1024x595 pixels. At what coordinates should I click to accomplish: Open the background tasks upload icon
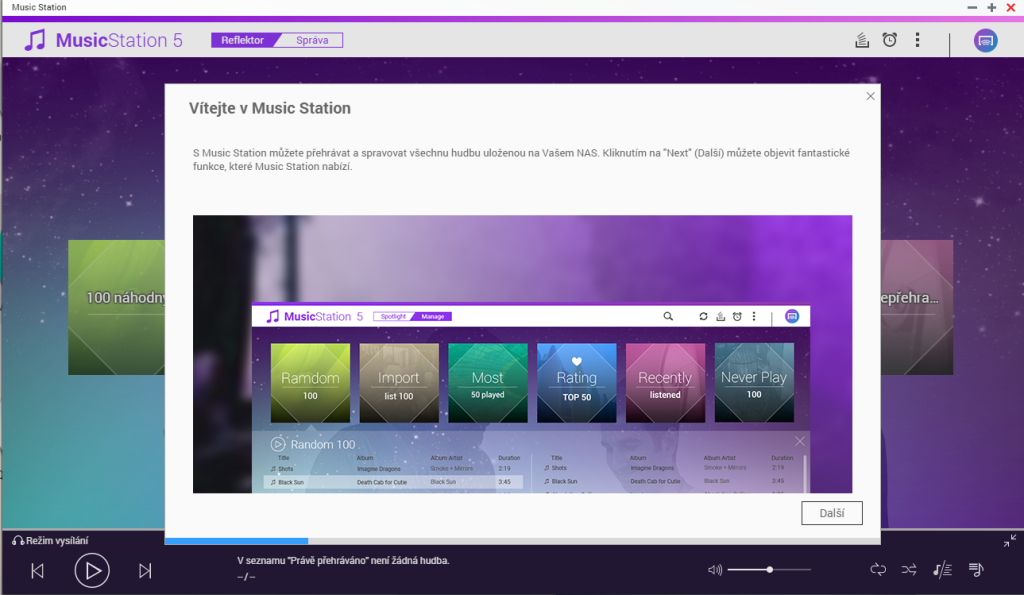[x=862, y=40]
